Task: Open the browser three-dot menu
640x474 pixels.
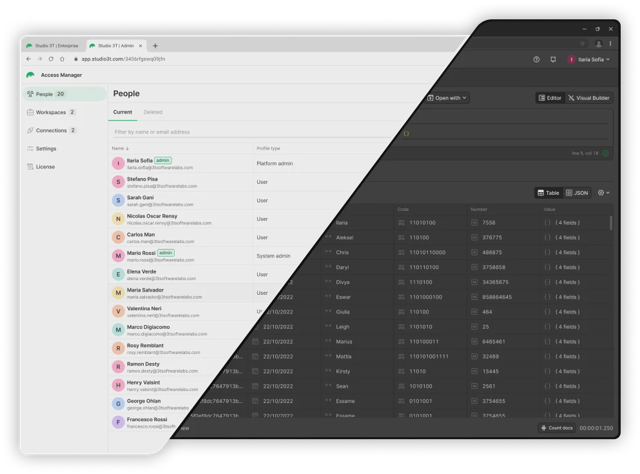Action: (611, 44)
